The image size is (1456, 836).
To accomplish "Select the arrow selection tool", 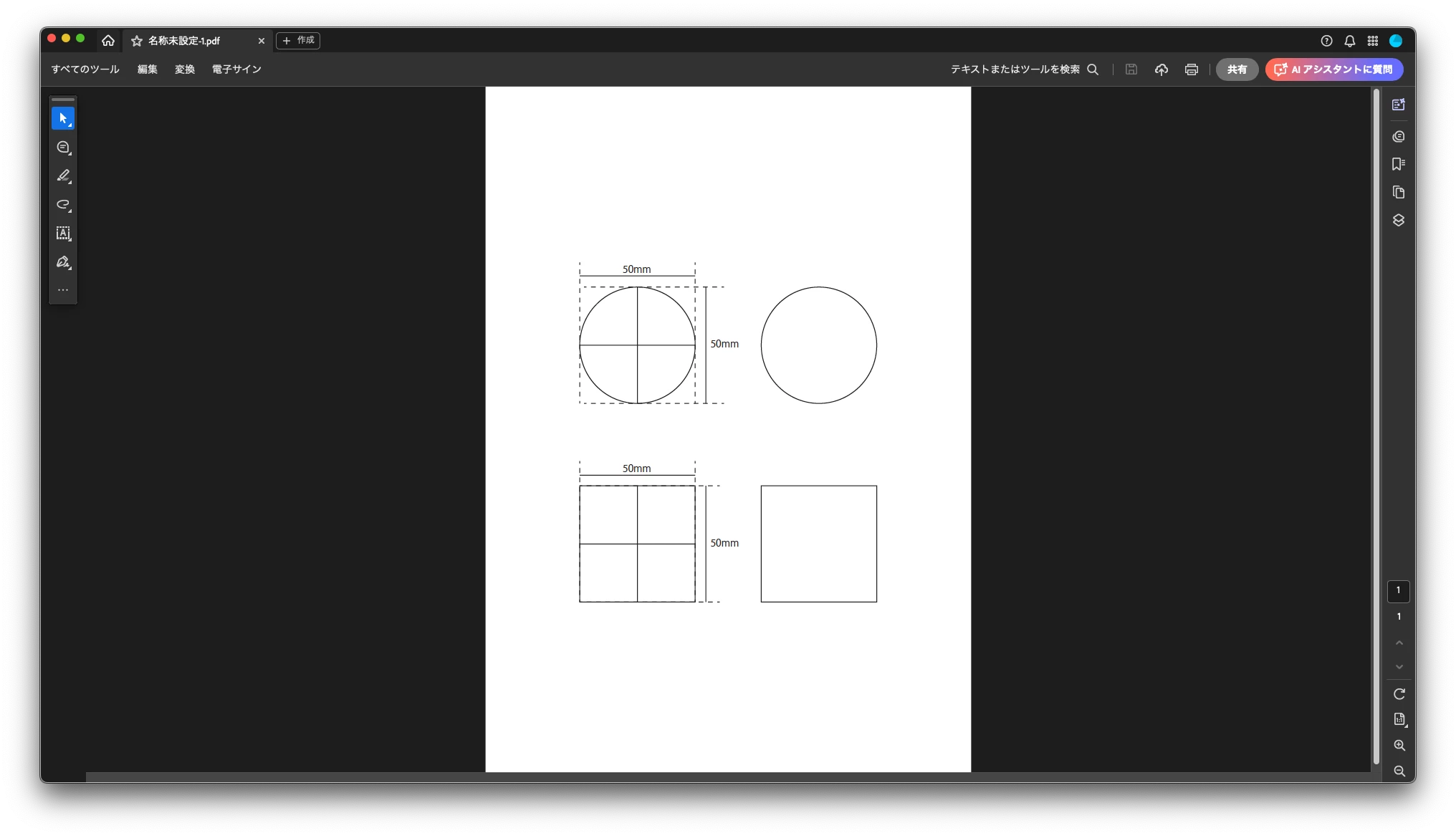I will click(63, 118).
